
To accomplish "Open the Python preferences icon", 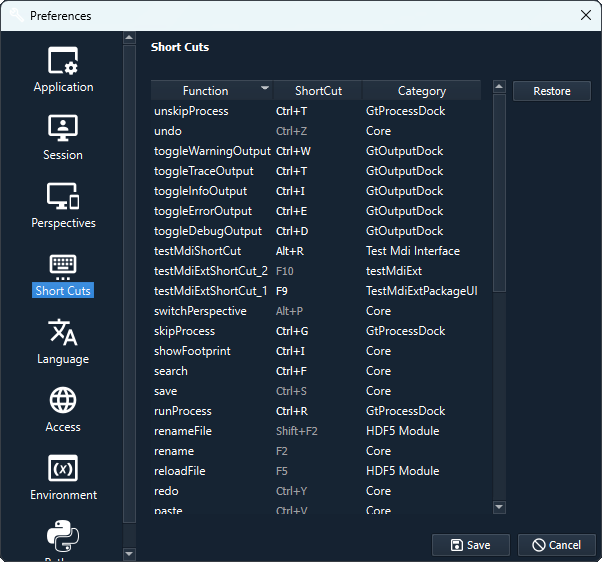I will pos(63,536).
